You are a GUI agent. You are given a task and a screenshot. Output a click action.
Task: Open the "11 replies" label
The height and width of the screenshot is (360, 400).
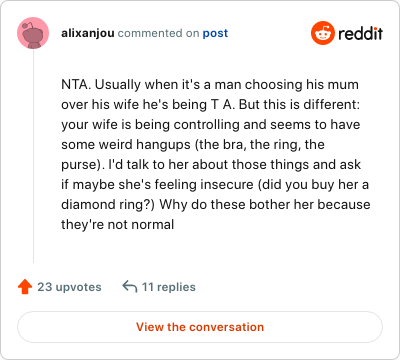(x=169, y=287)
